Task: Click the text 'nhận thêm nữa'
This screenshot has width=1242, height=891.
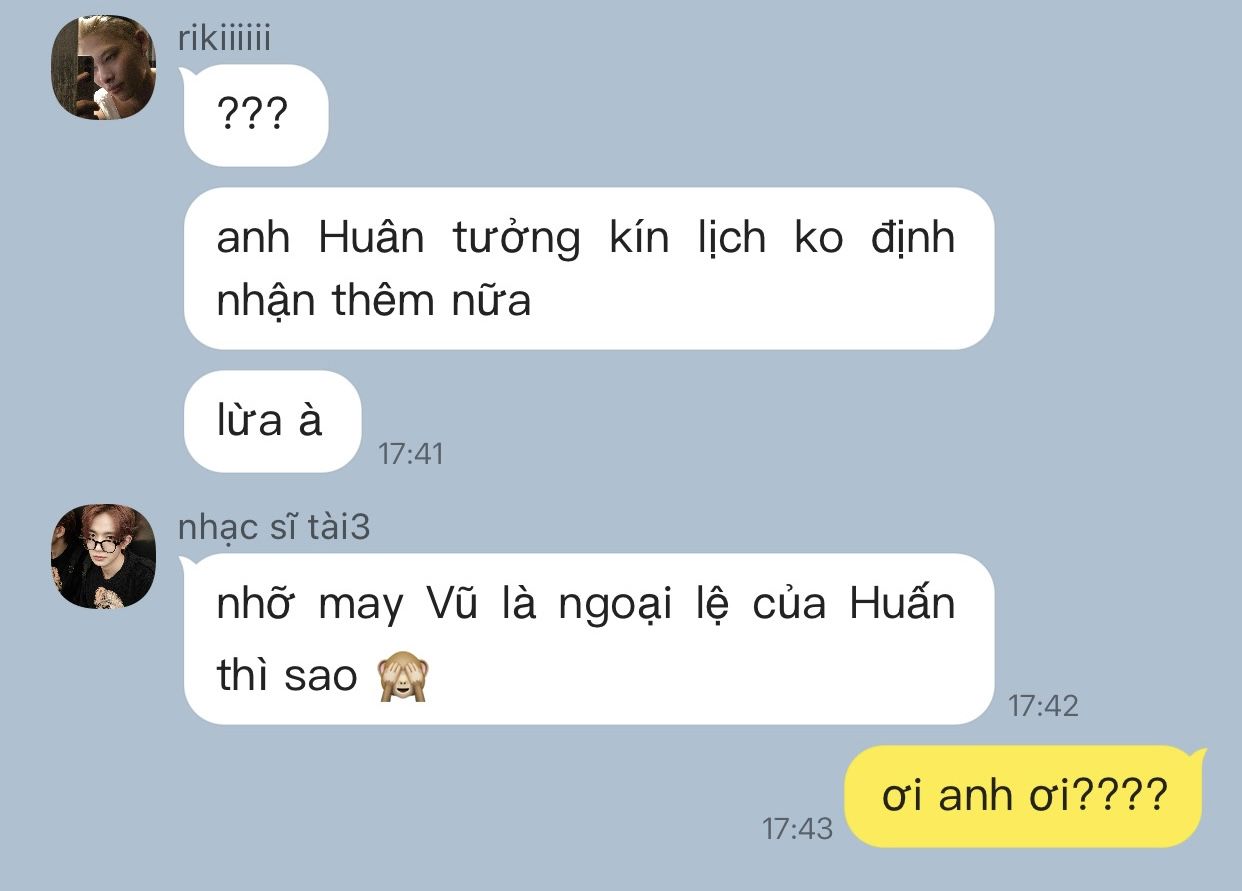Action: click(373, 301)
